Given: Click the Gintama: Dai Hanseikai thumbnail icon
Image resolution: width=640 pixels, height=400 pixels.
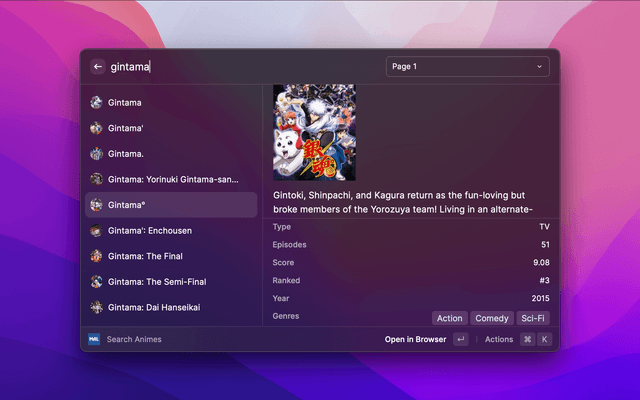Looking at the screenshot, I should (x=96, y=307).
